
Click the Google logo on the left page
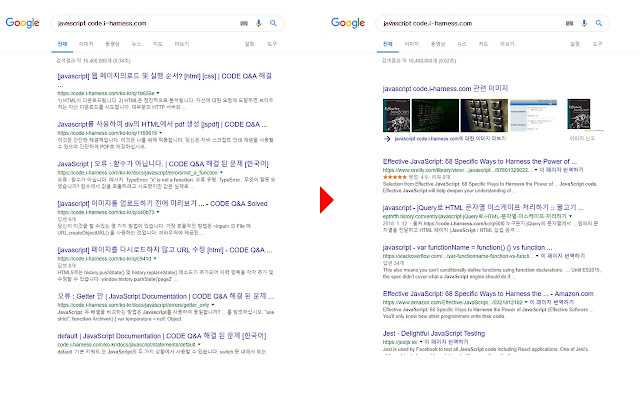pos(22,23)
